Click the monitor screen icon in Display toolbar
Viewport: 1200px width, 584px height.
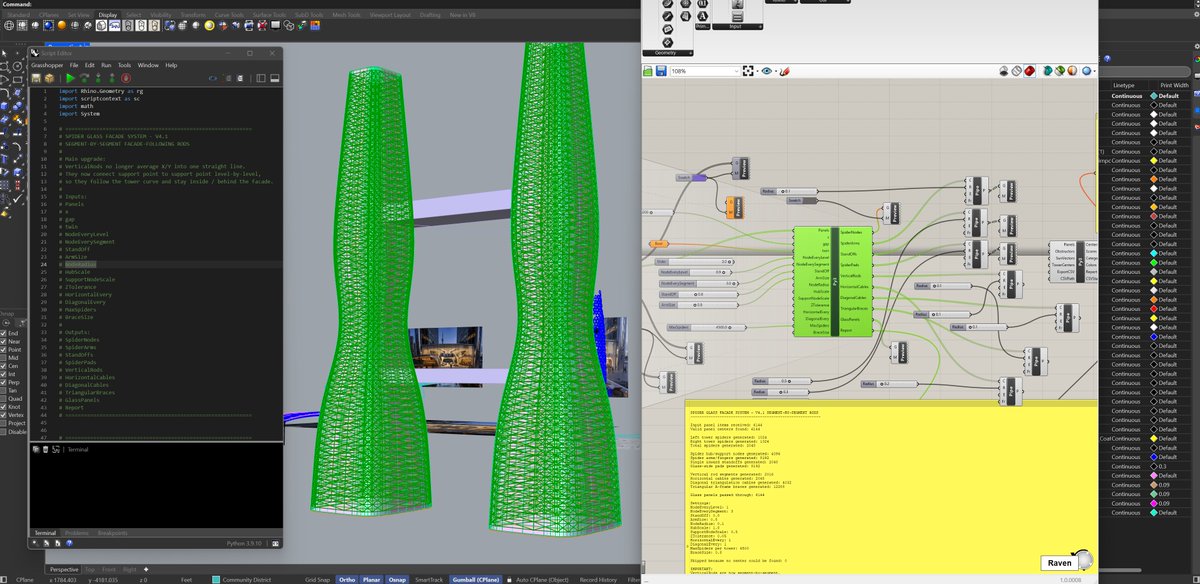275,26
